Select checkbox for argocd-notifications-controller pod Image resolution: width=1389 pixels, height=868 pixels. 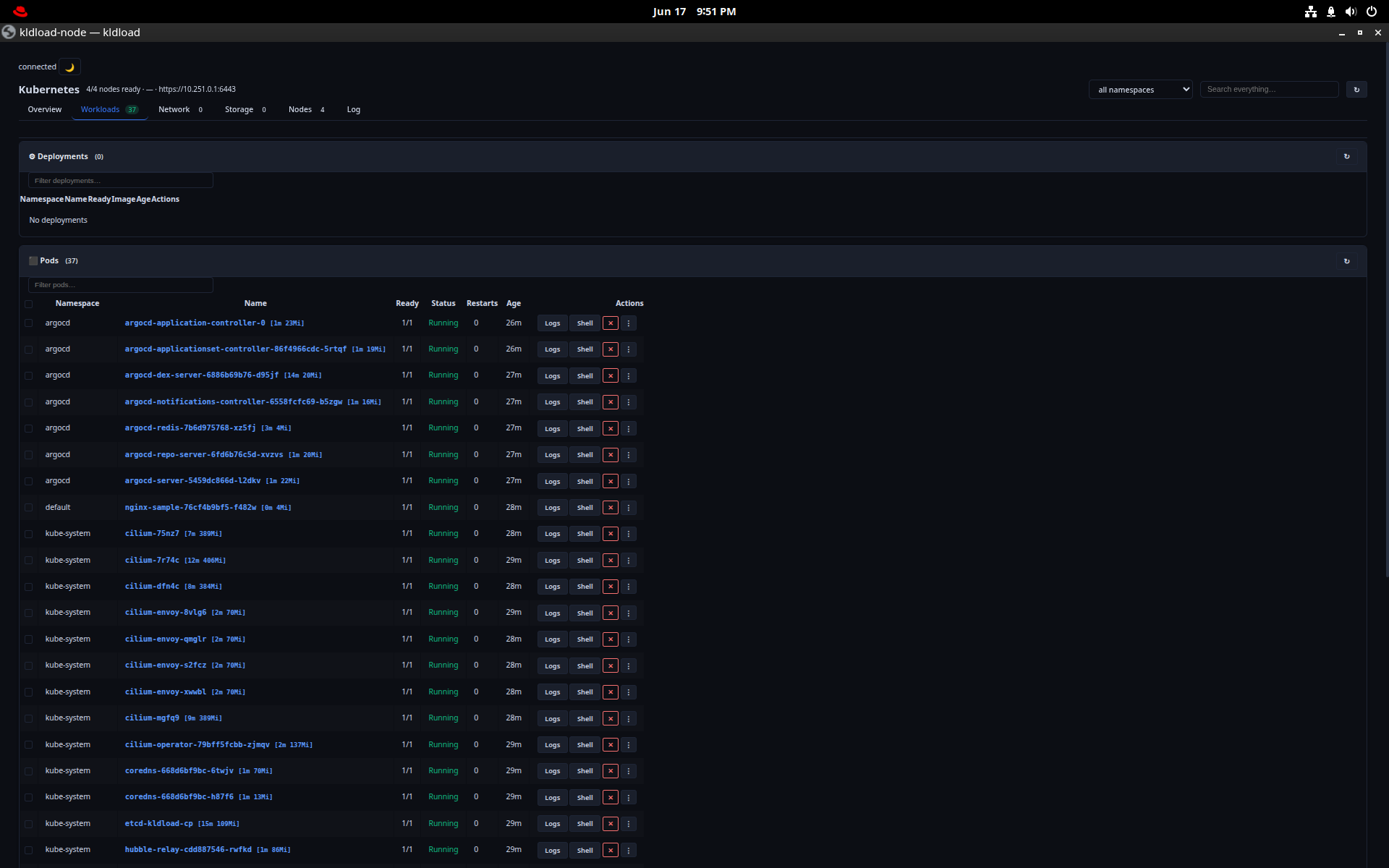(29, 402)
